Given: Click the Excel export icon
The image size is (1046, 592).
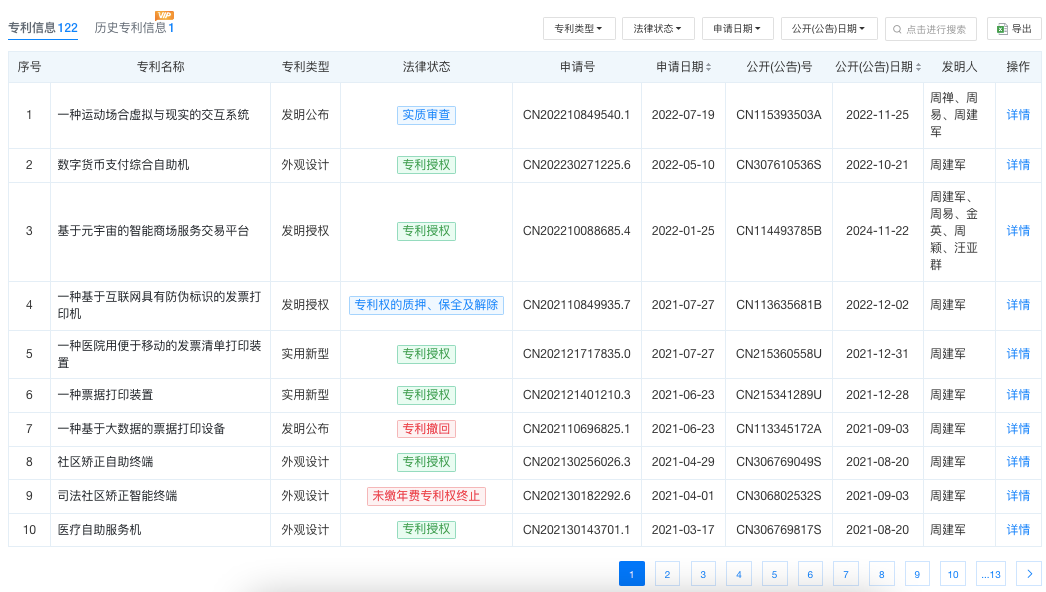Looking at the screenshot, I should tap(1001, 29).
